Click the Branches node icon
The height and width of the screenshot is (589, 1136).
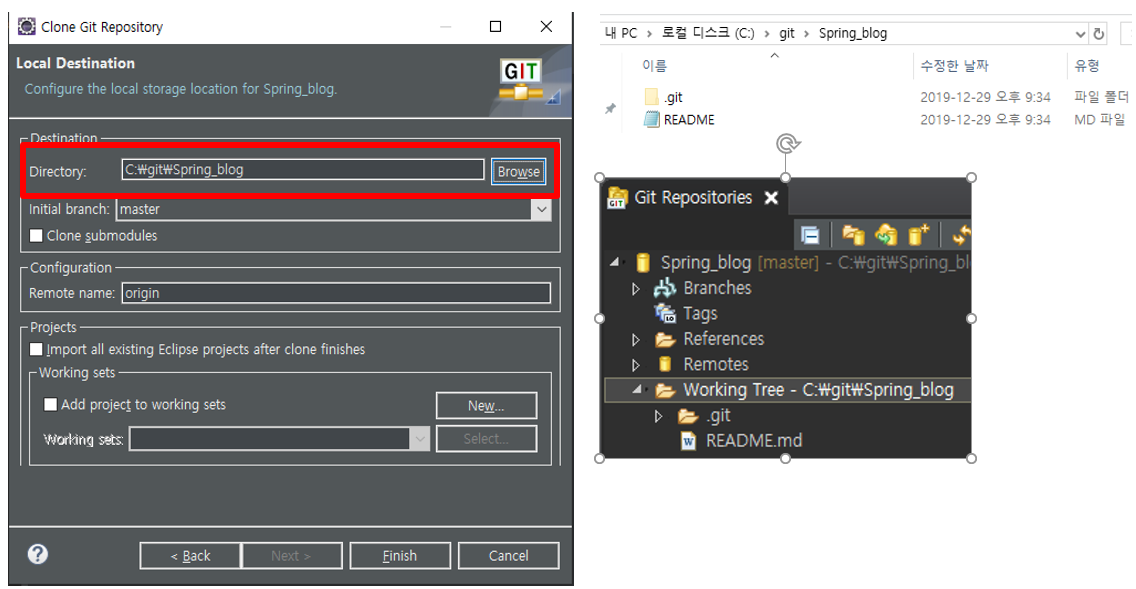(x=664, y=288)
